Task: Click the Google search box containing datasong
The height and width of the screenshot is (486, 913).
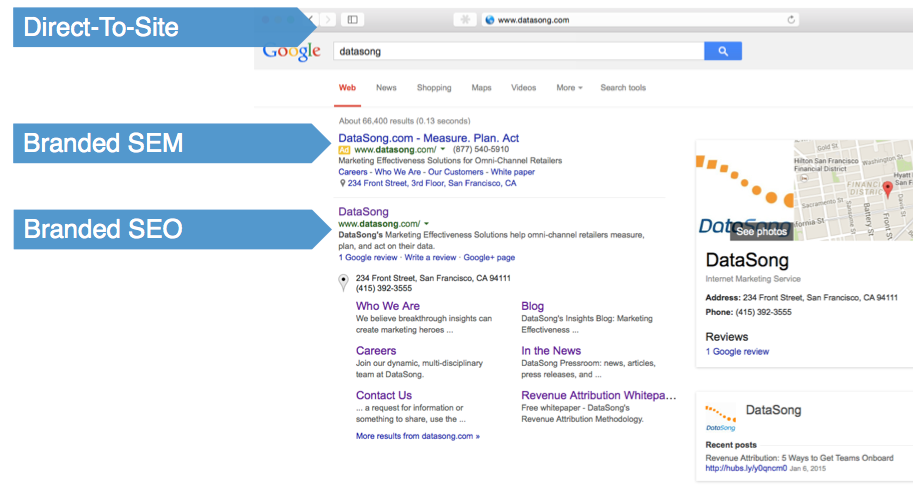Action: (518, 51)
